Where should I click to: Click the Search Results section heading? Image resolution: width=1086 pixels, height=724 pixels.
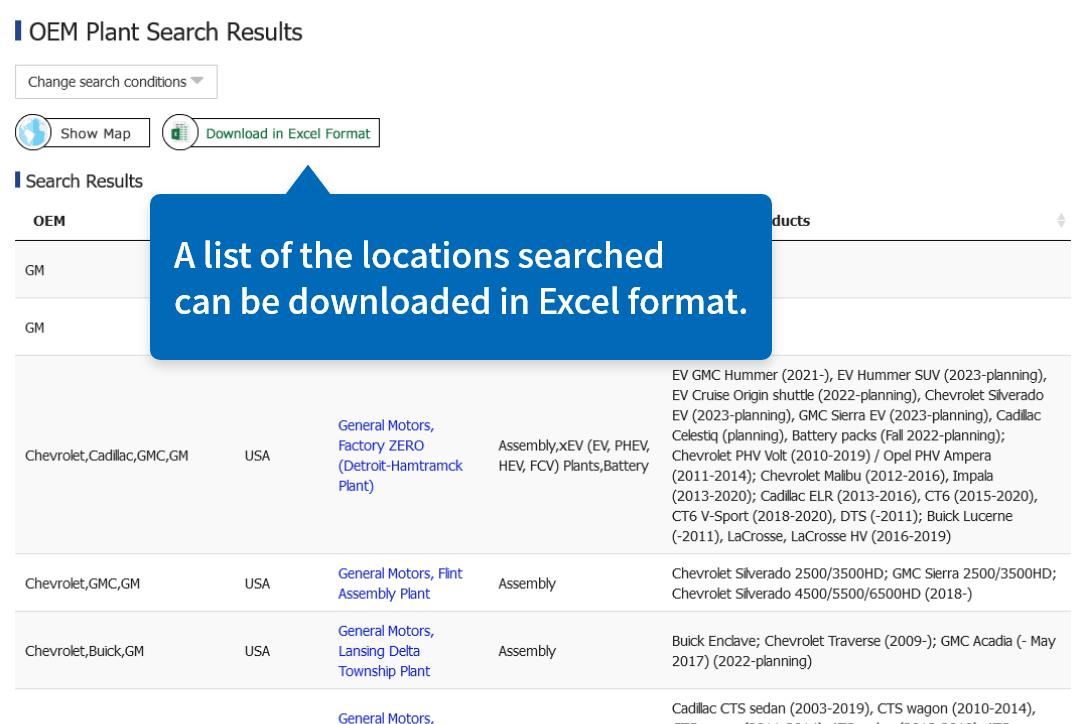84,181
